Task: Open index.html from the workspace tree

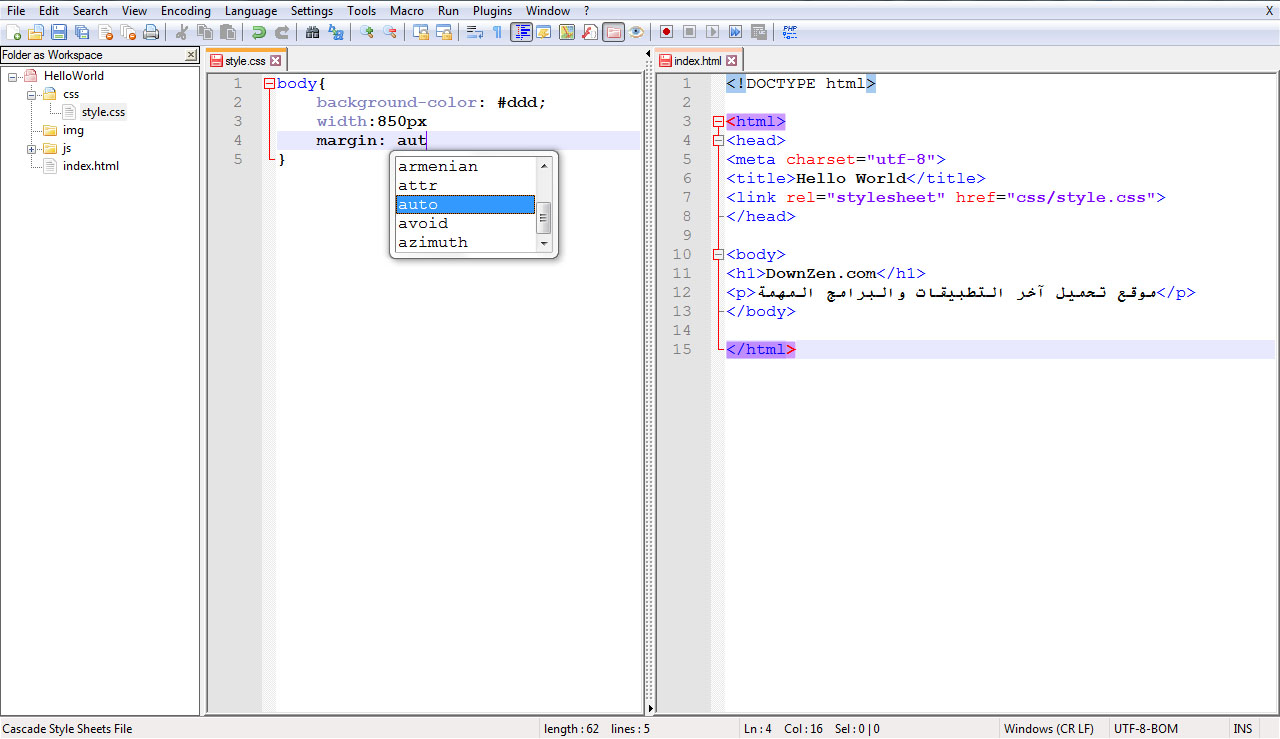Action: (90, 166)
